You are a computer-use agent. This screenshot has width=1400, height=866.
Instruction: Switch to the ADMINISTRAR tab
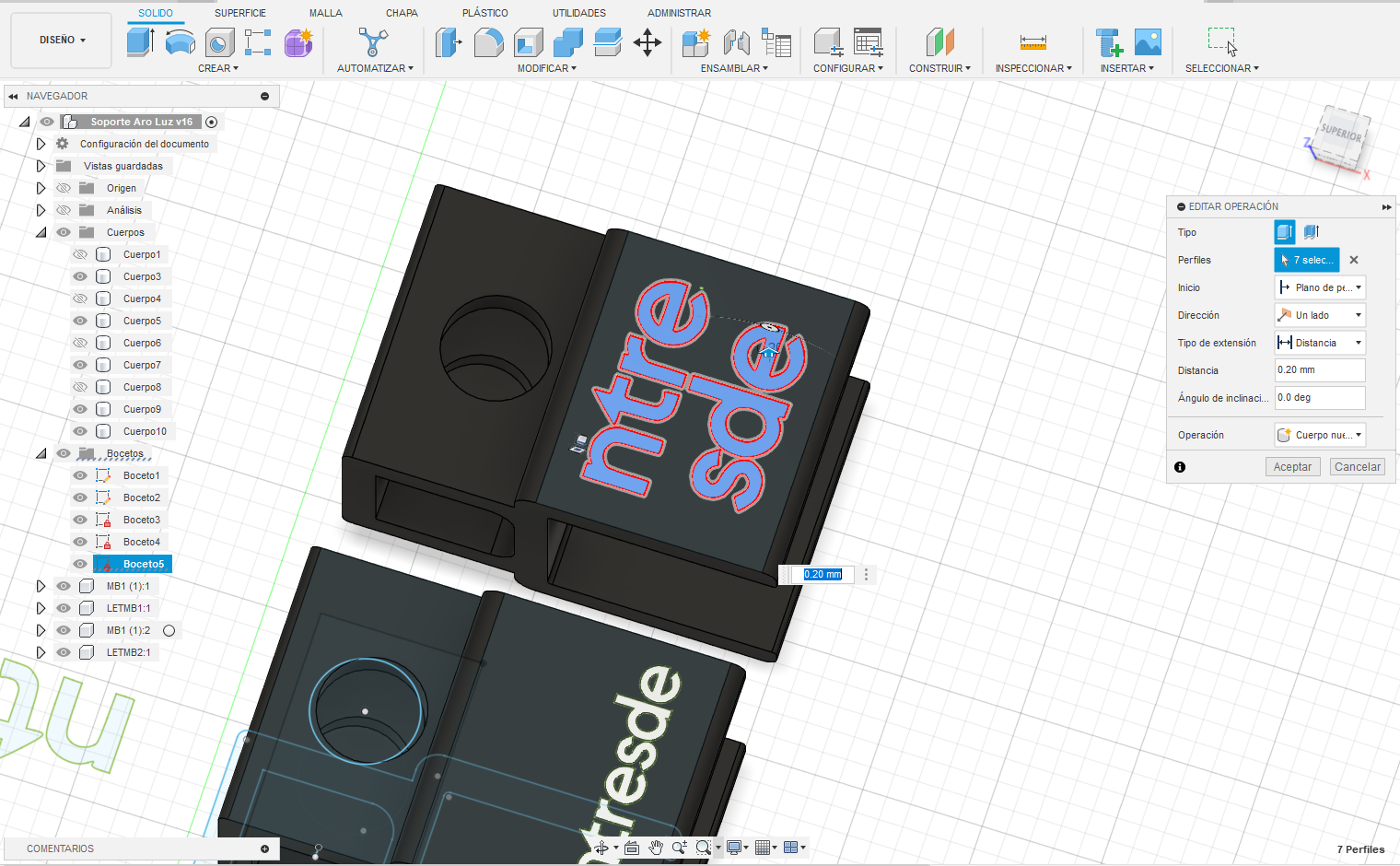679,13
